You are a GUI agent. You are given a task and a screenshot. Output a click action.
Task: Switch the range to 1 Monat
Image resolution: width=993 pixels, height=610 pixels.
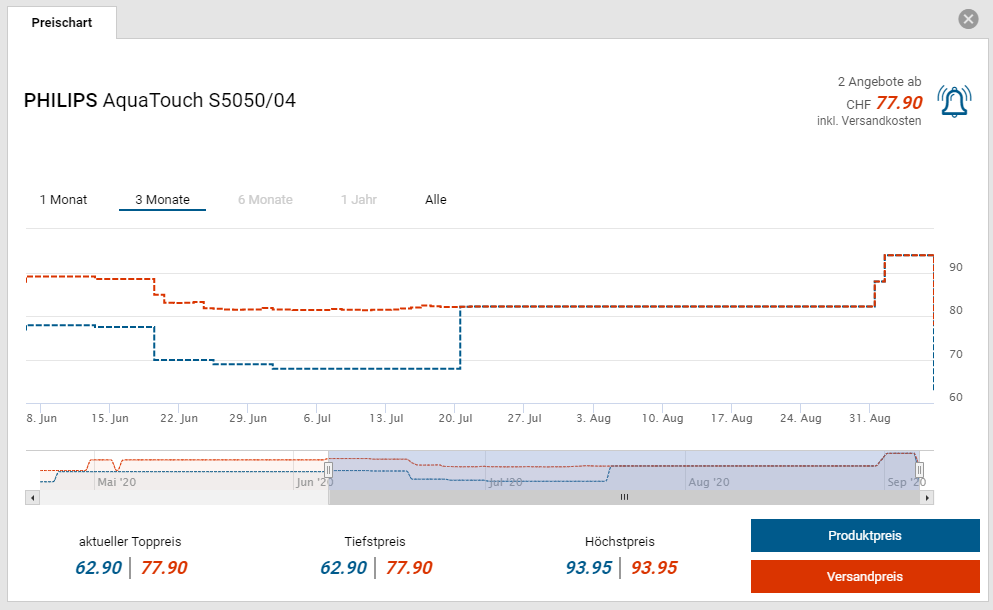tap(63, 200)
